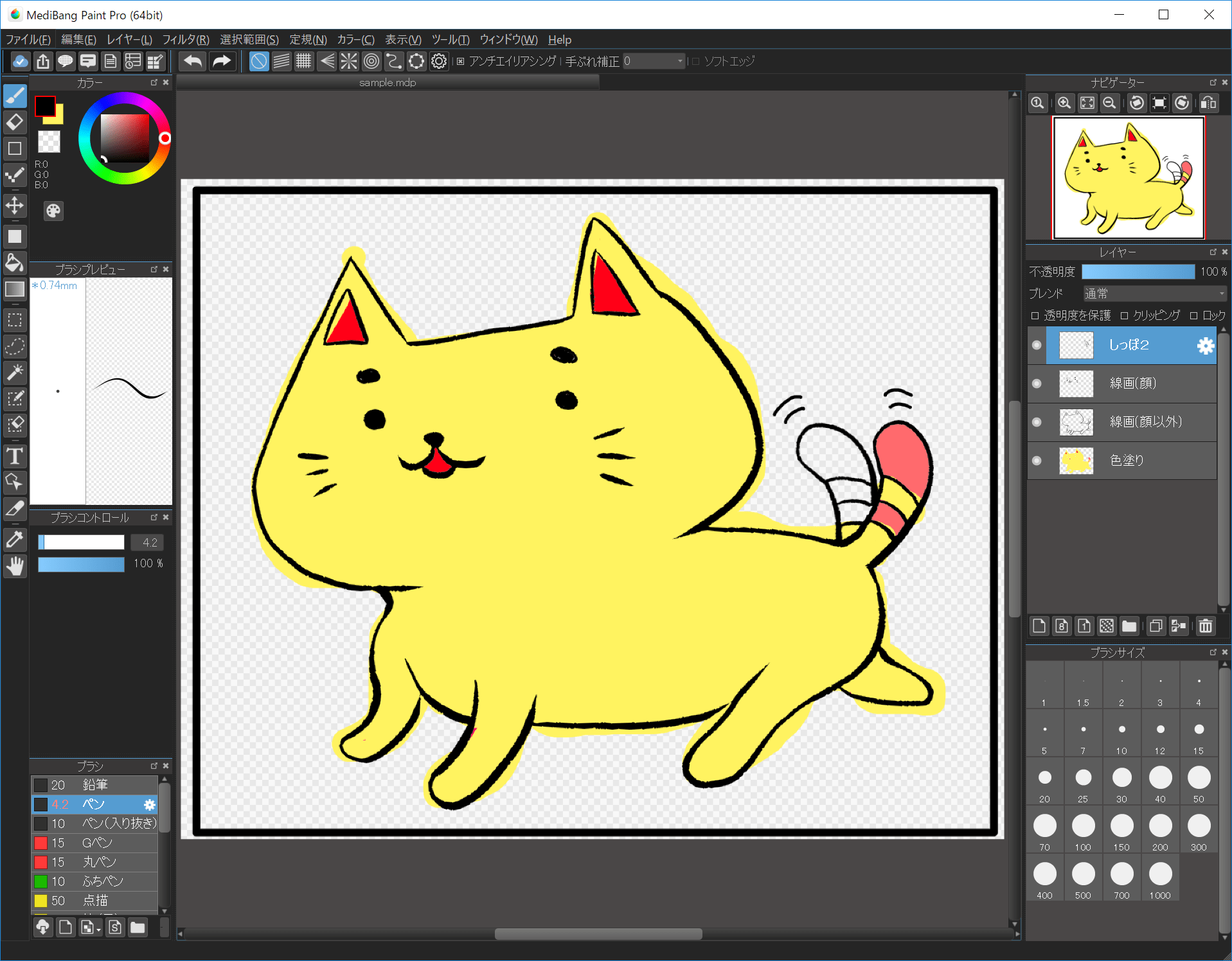Image resolution: width=1232 pixels, height=961 pixels.
Task: Hide the 色塗り layer
Action: [x=1036, y=461]
